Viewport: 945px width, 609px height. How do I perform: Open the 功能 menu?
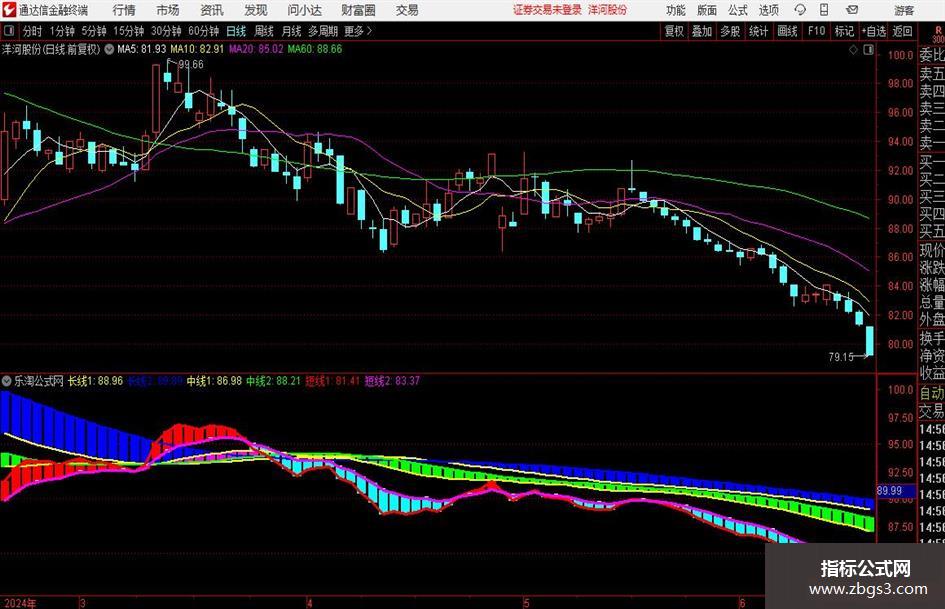click(676, 10)
